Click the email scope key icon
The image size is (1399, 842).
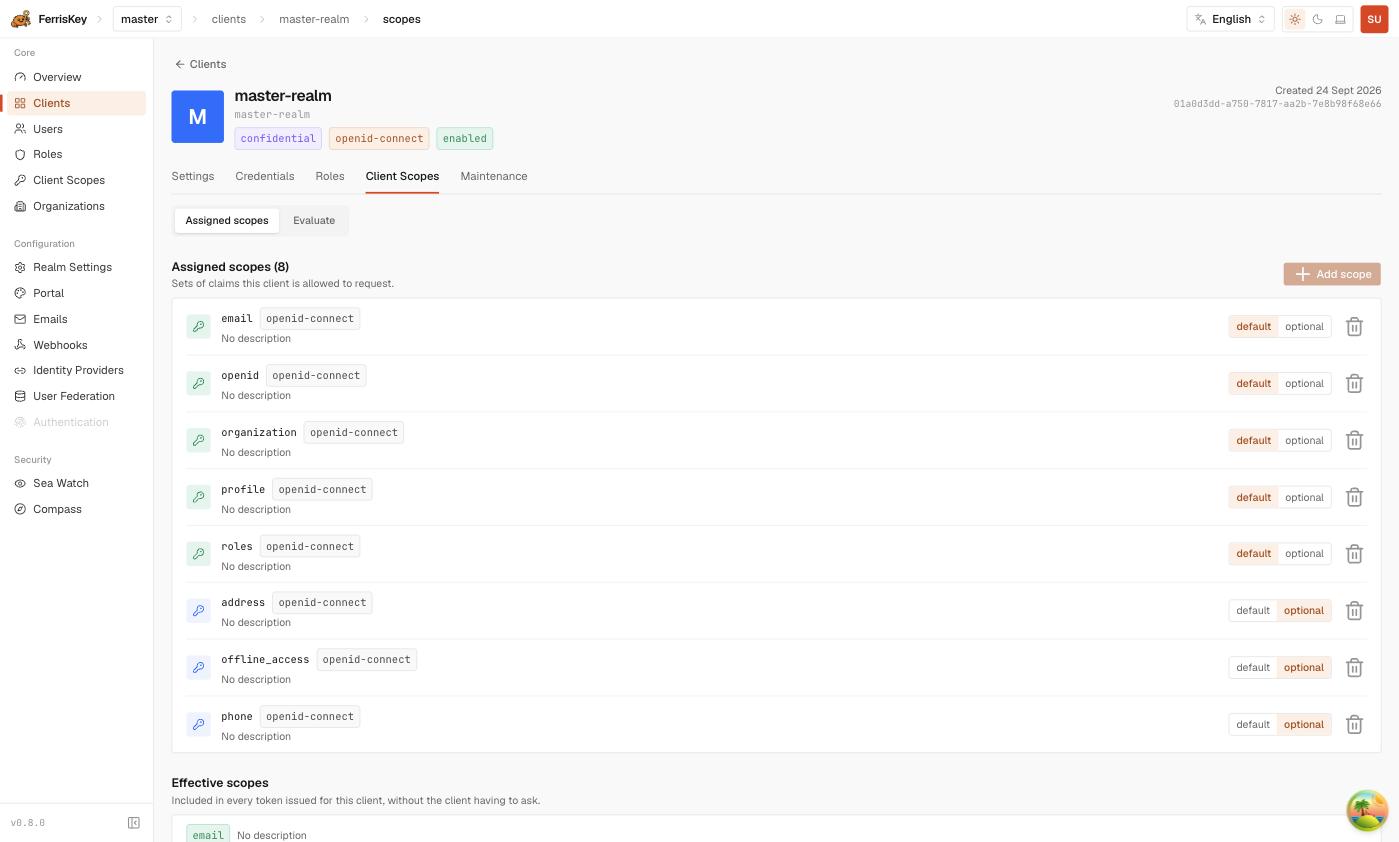click(198, 327)
